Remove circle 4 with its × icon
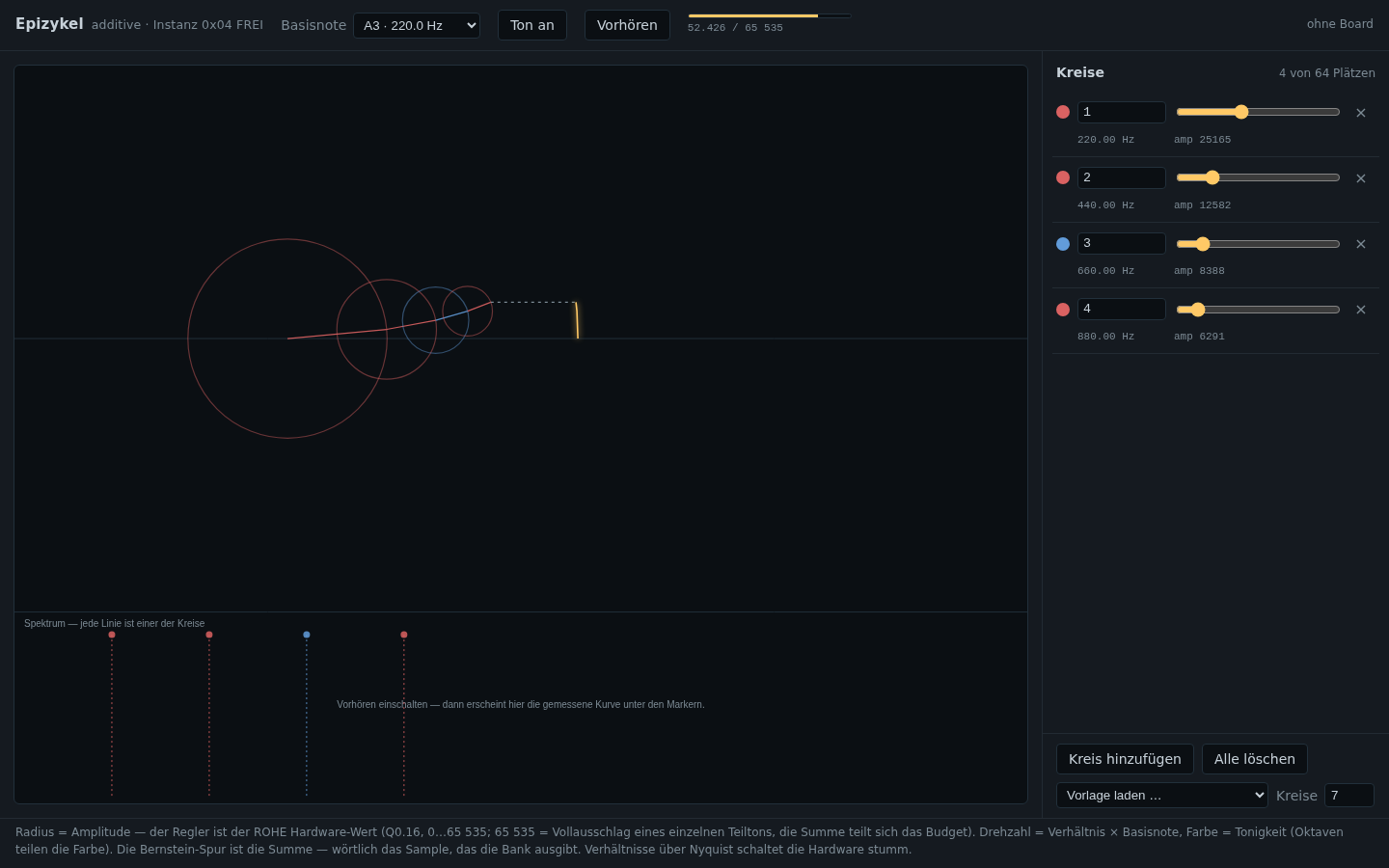1389x868 pixels. (1361, 310)
